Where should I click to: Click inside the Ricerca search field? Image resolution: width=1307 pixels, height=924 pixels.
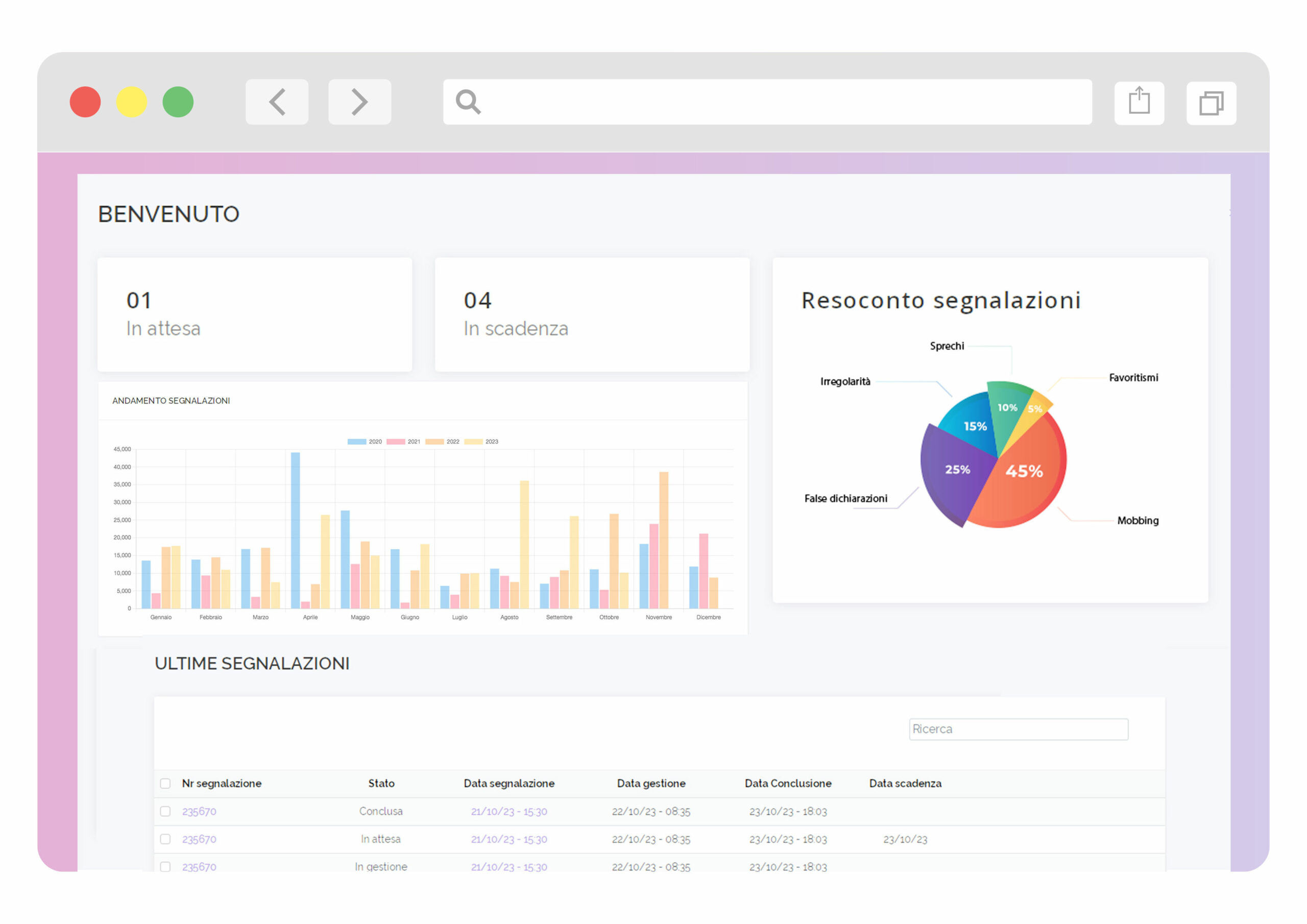click(x=1019, y=730)
